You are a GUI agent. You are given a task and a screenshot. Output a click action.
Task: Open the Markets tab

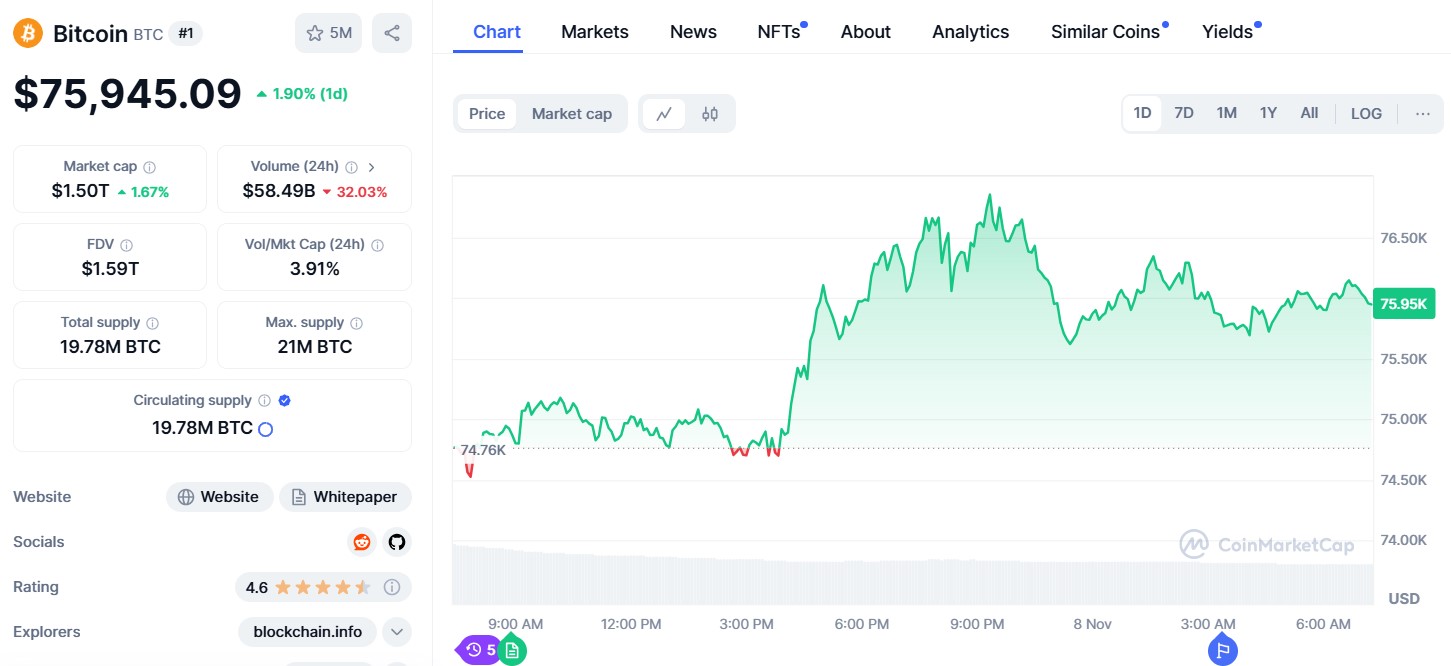coord(595,32)
